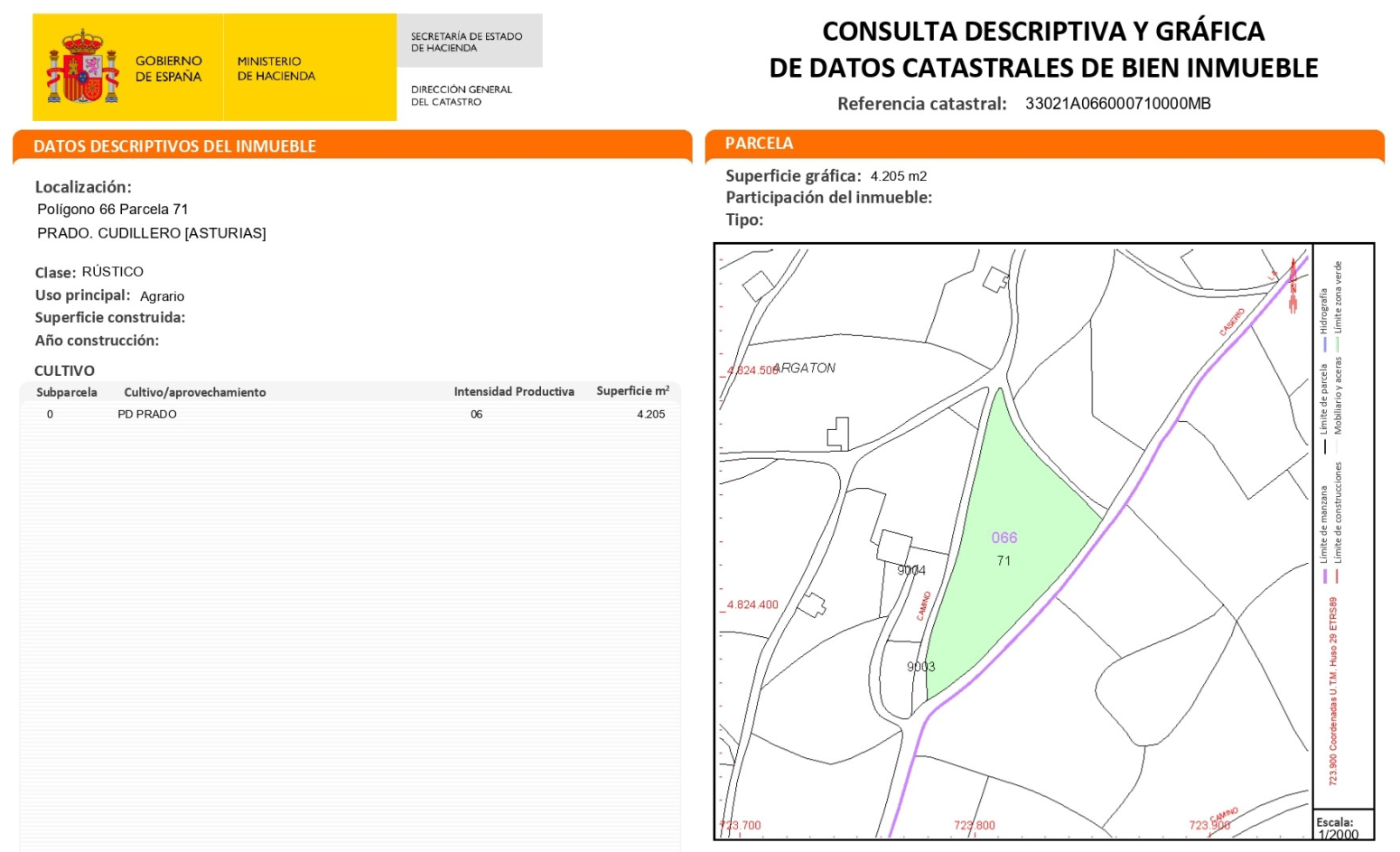Click the '4.205 m2' graphic surface value
1400x852 pixels.
pyautogui.click(x=899, y=176)
